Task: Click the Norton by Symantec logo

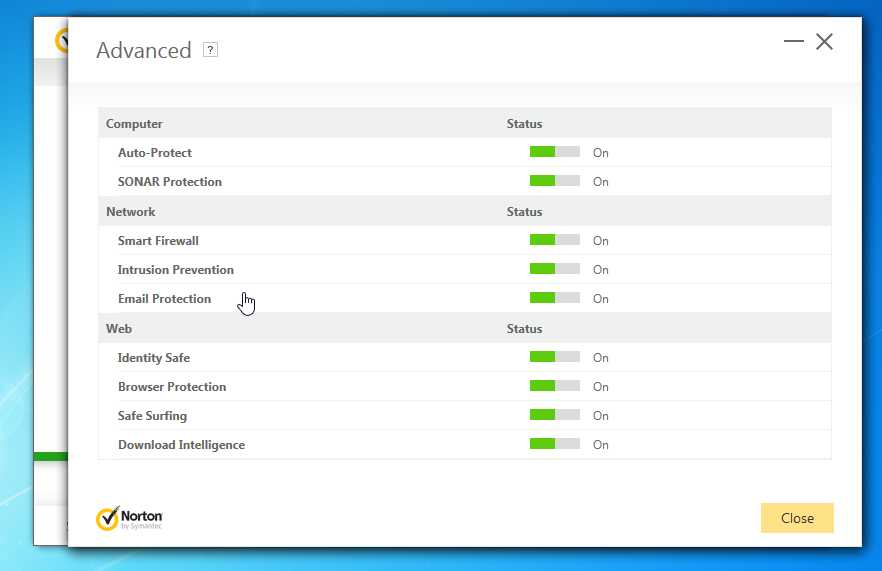Action: (129, 518)
